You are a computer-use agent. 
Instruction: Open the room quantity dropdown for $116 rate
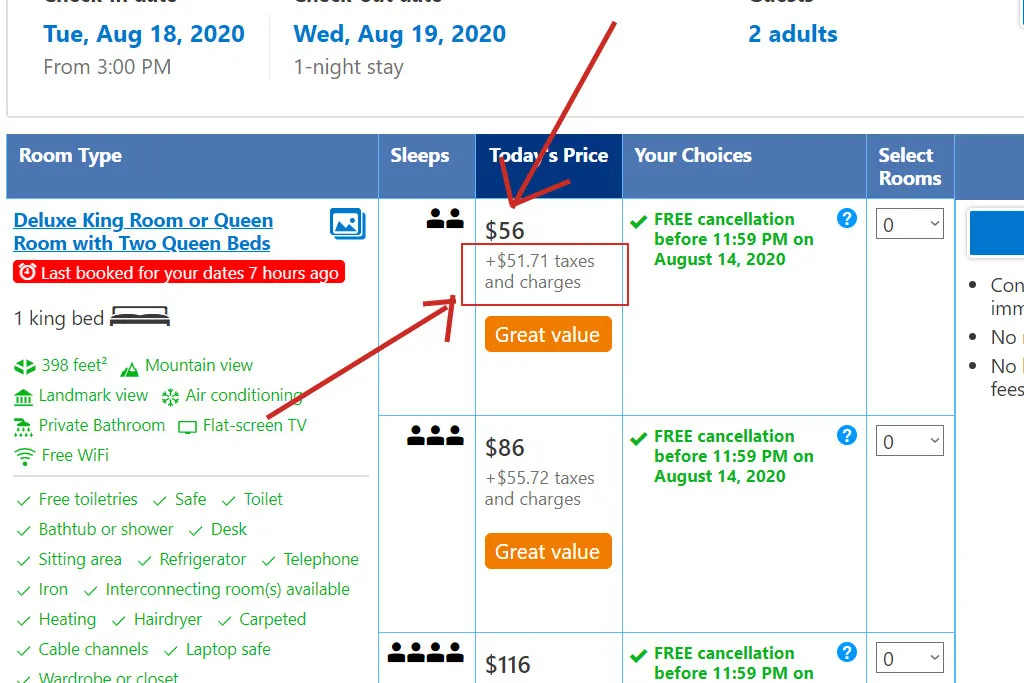click(910, 658)
